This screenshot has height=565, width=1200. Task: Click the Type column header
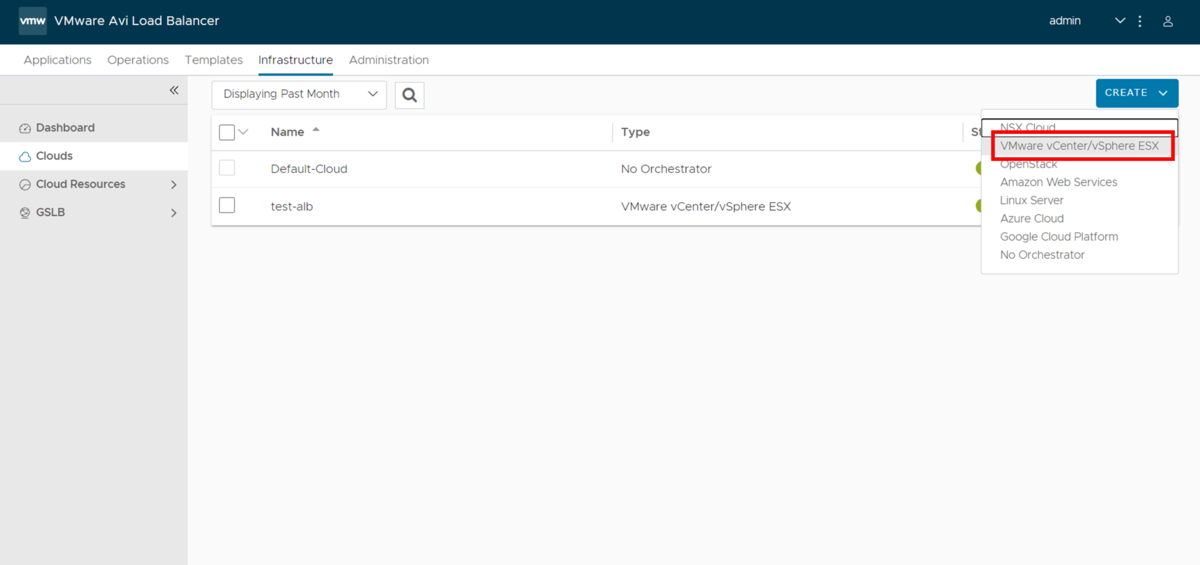click(635, 132)
